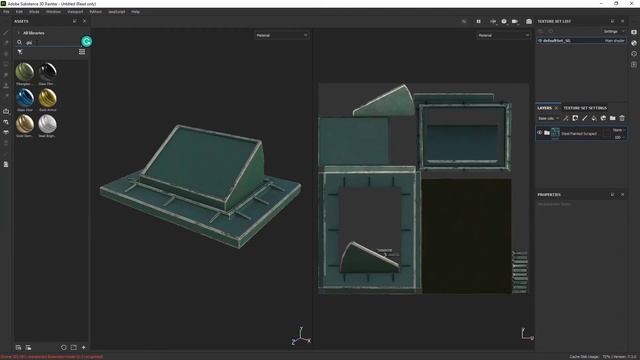Screen dimensions: 640x360
Task: Close the Assets panel
Action: 84,21
